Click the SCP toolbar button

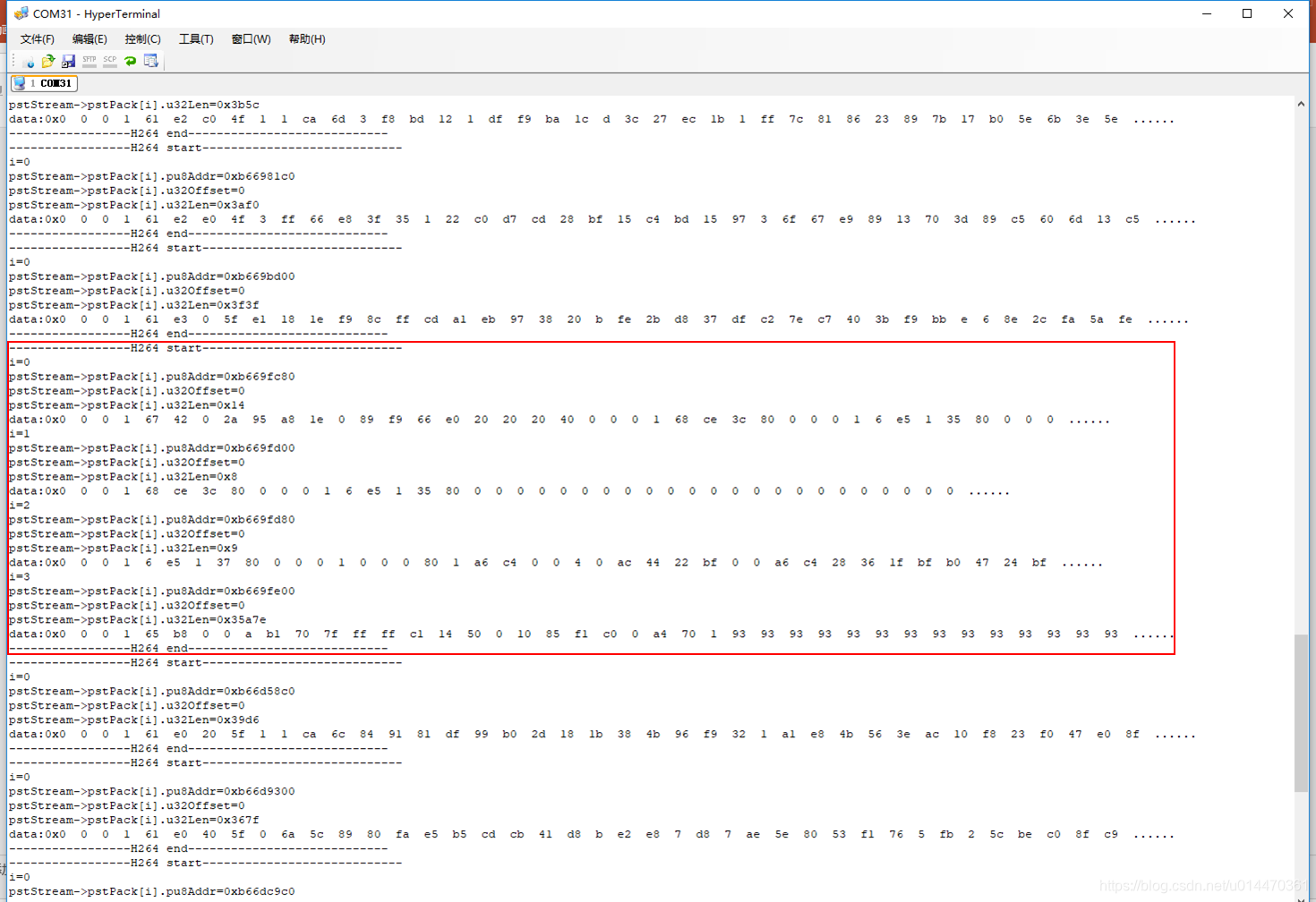point(110,61)
